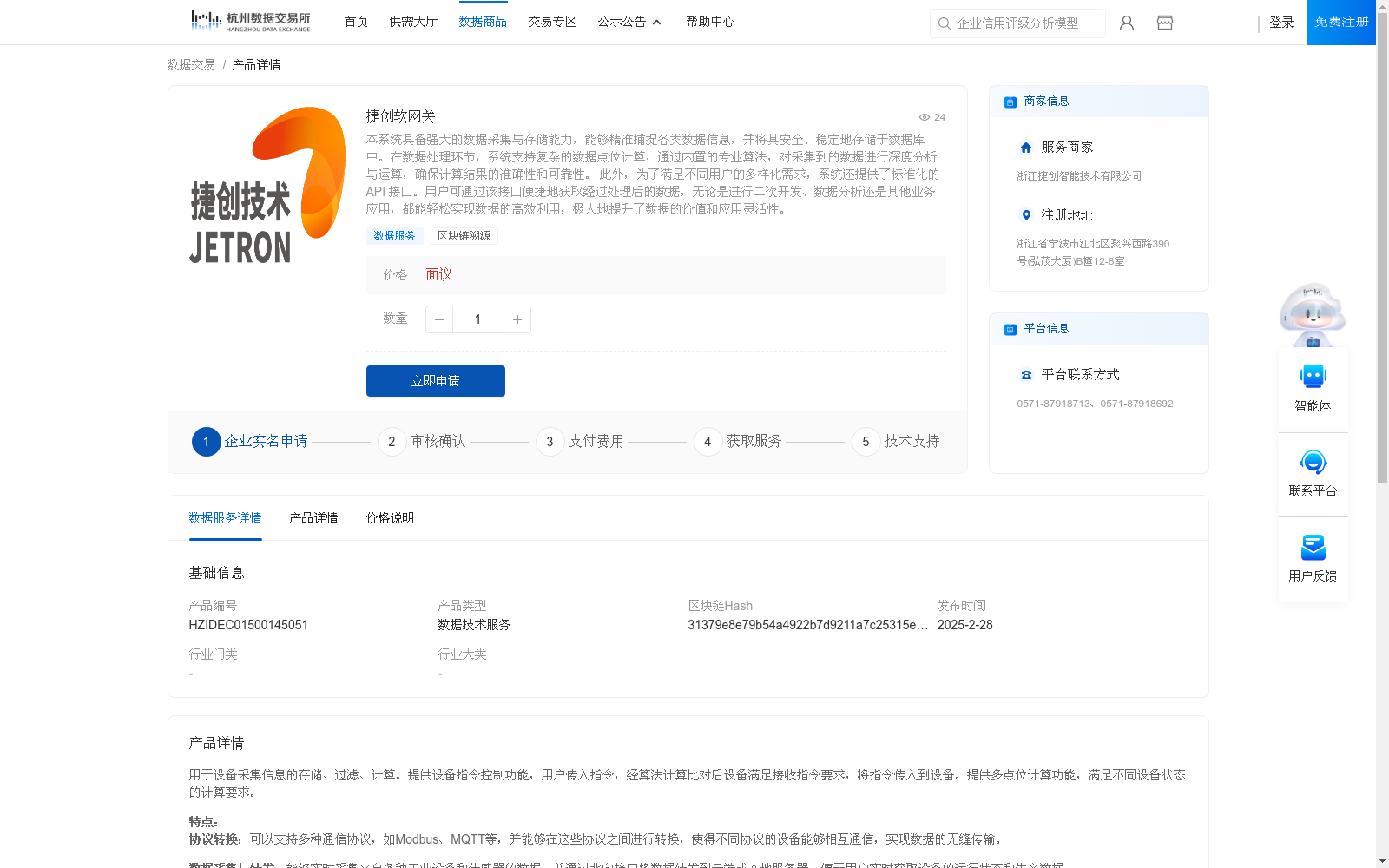Open 交易专区 in the navigation

coord(552,22)
